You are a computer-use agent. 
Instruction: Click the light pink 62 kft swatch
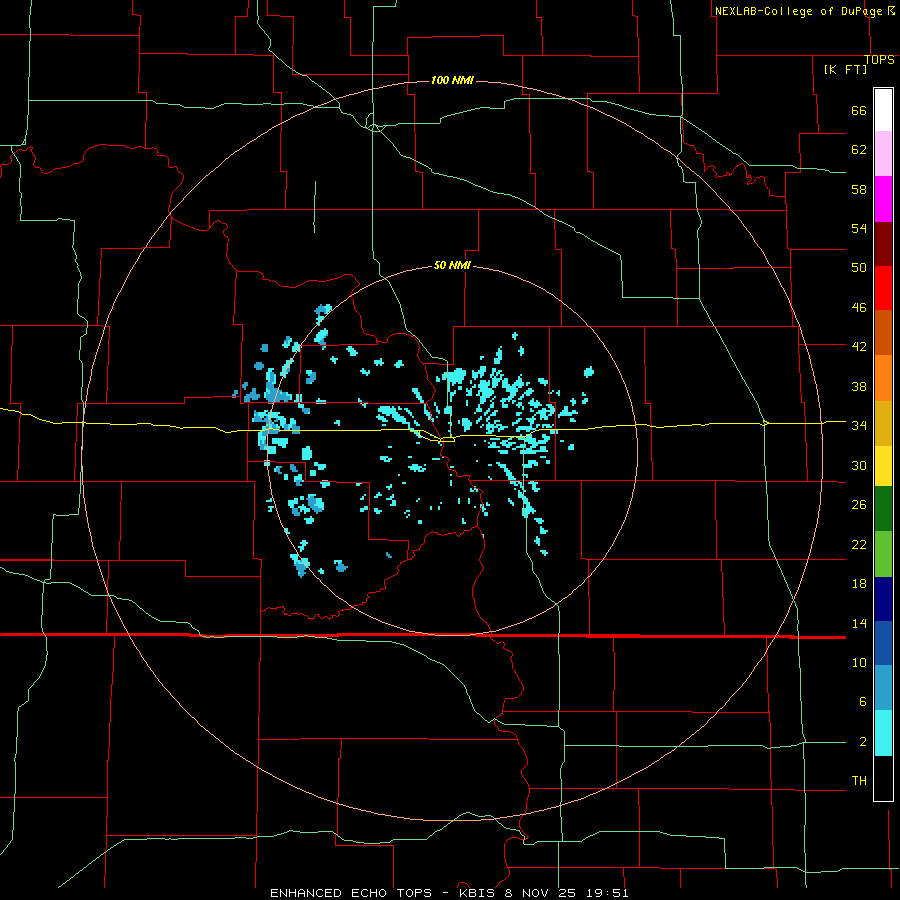[x=883, y=153]
